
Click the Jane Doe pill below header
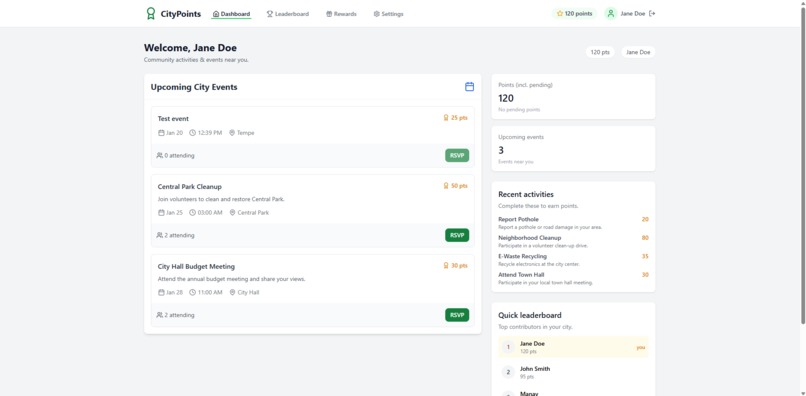click(638, 52)
